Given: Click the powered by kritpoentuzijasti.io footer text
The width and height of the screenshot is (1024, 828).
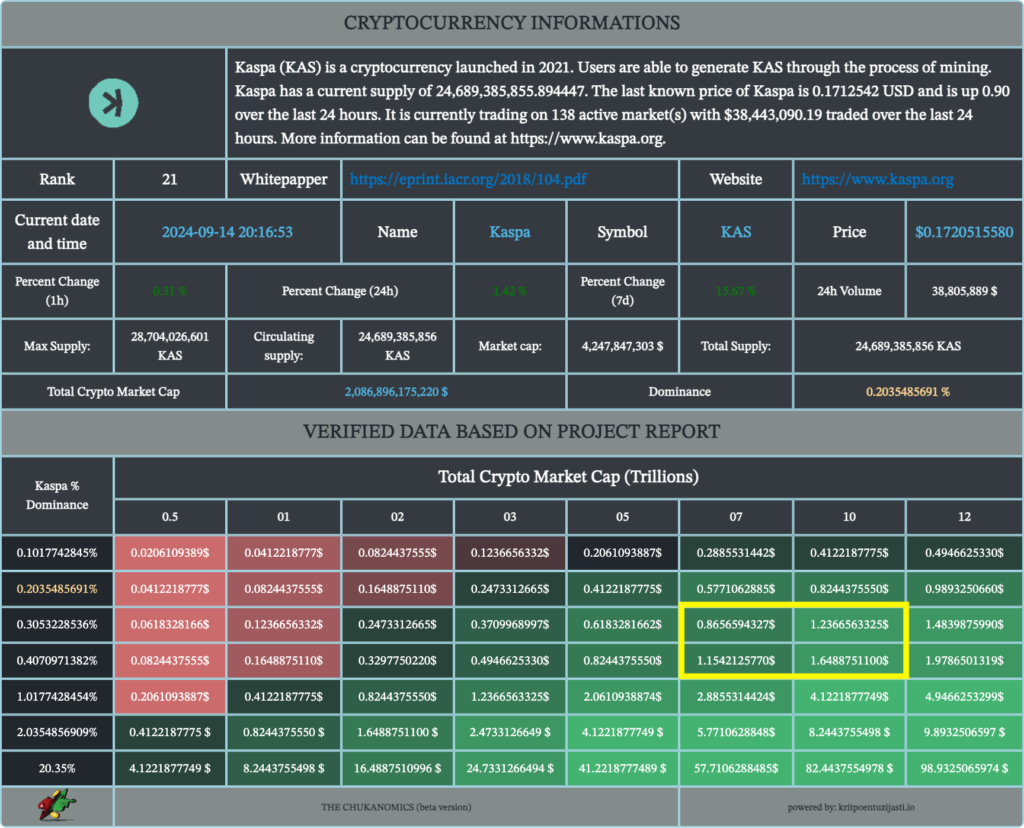Looking at the screenshot, I should [x=849, y=806].
